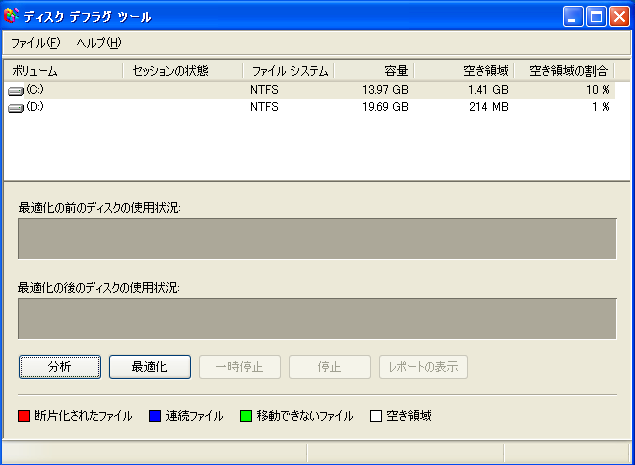Click red 断片化されたファイル legend swatch
The height and width of the screenshot is (465, 635).
tap(24, 416)
